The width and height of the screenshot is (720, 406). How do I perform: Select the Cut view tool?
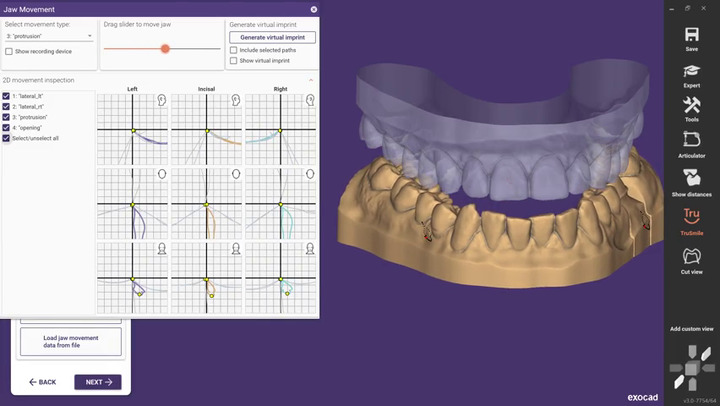[691, 257]
